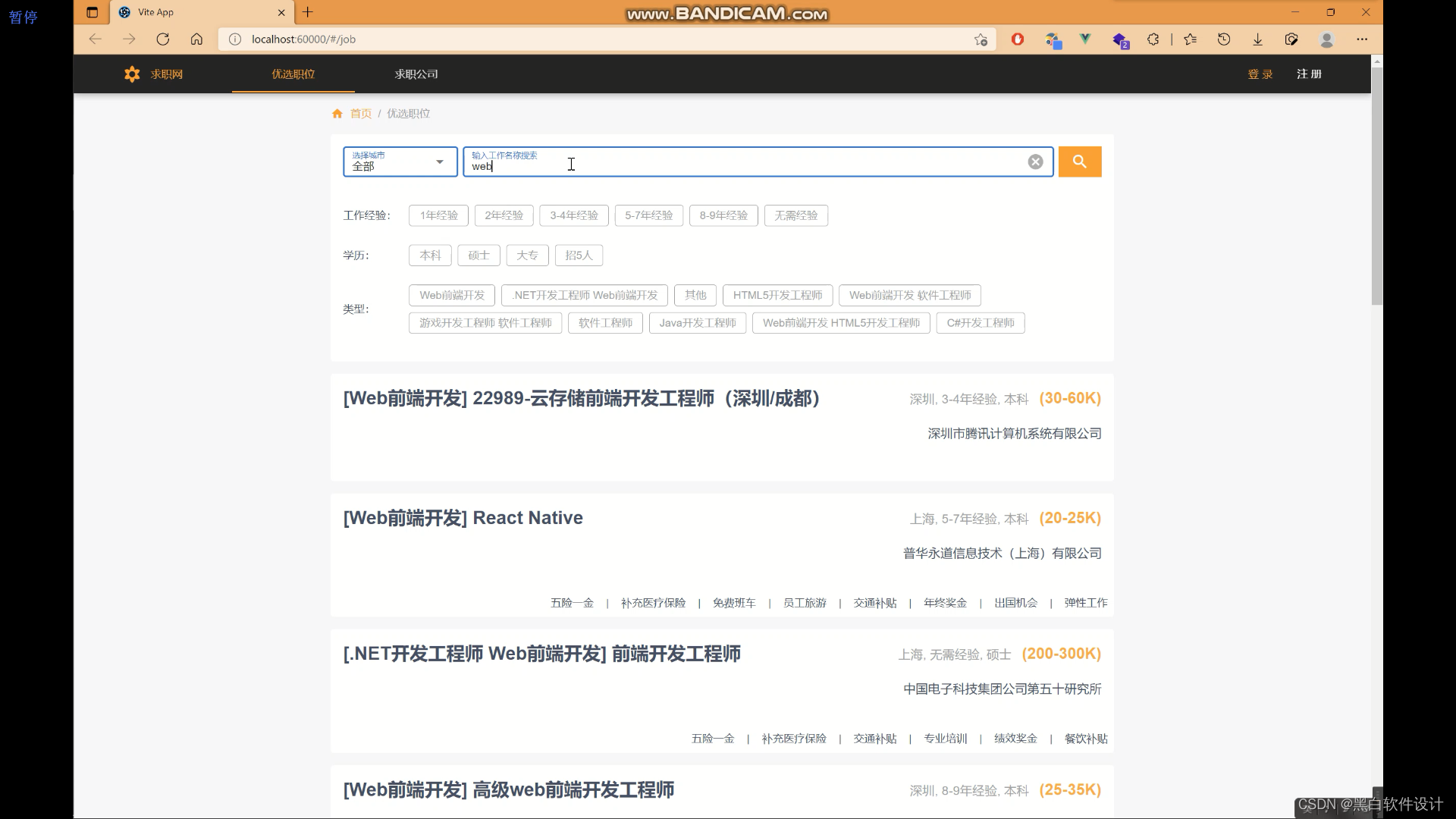The image size is (1456, 819).
Task: Click company 普华永道信息技术（上海）有限公司
Action: point(1002,554)
